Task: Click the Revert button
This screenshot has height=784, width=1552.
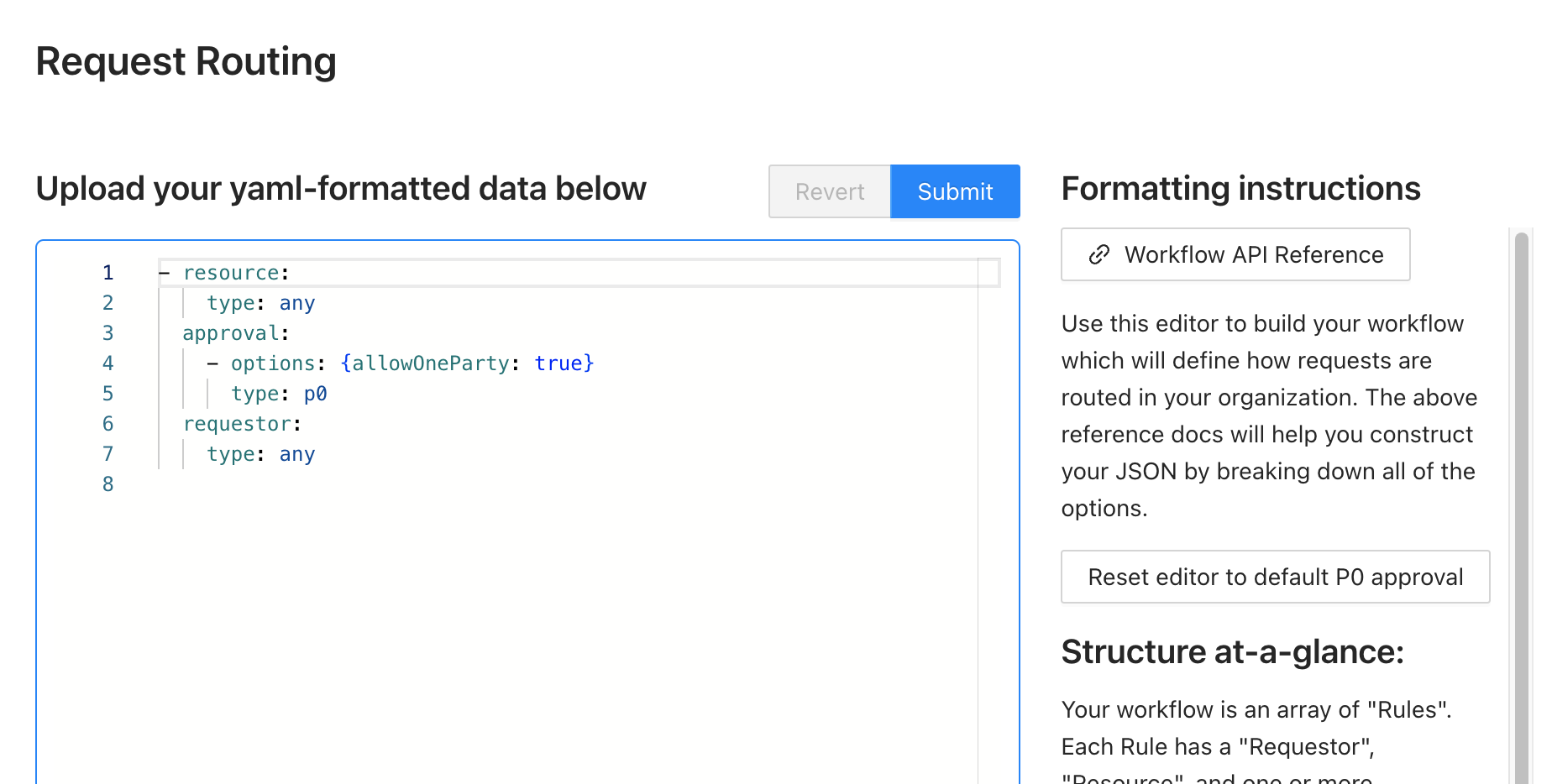Action: coord(829,192)
